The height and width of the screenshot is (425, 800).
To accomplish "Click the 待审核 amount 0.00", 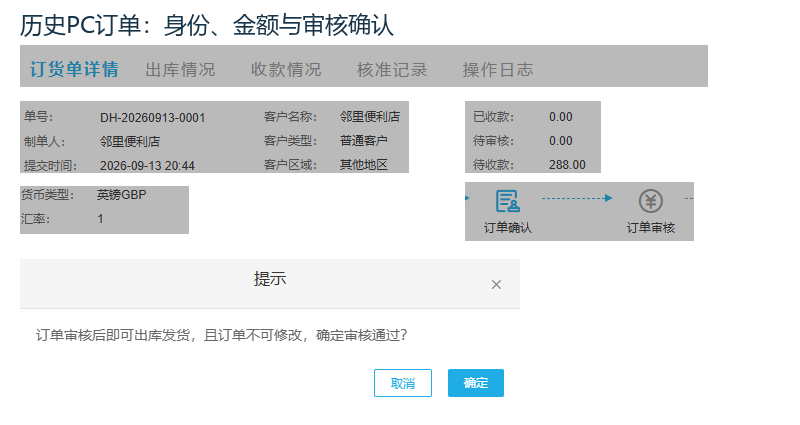I will click(561, 141).
